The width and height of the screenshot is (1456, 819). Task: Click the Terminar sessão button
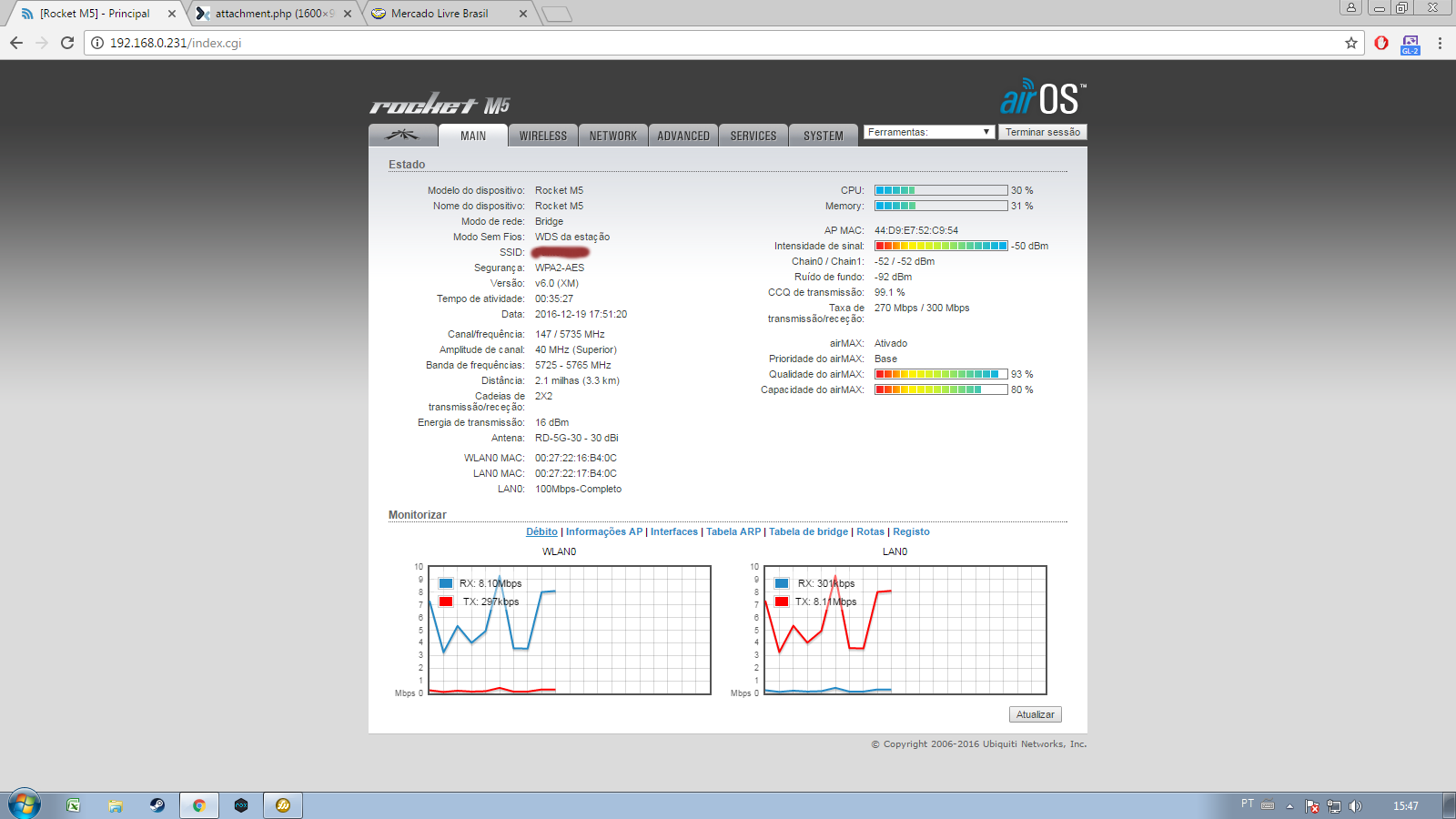pyautogui.click(x=1043, y=132)
